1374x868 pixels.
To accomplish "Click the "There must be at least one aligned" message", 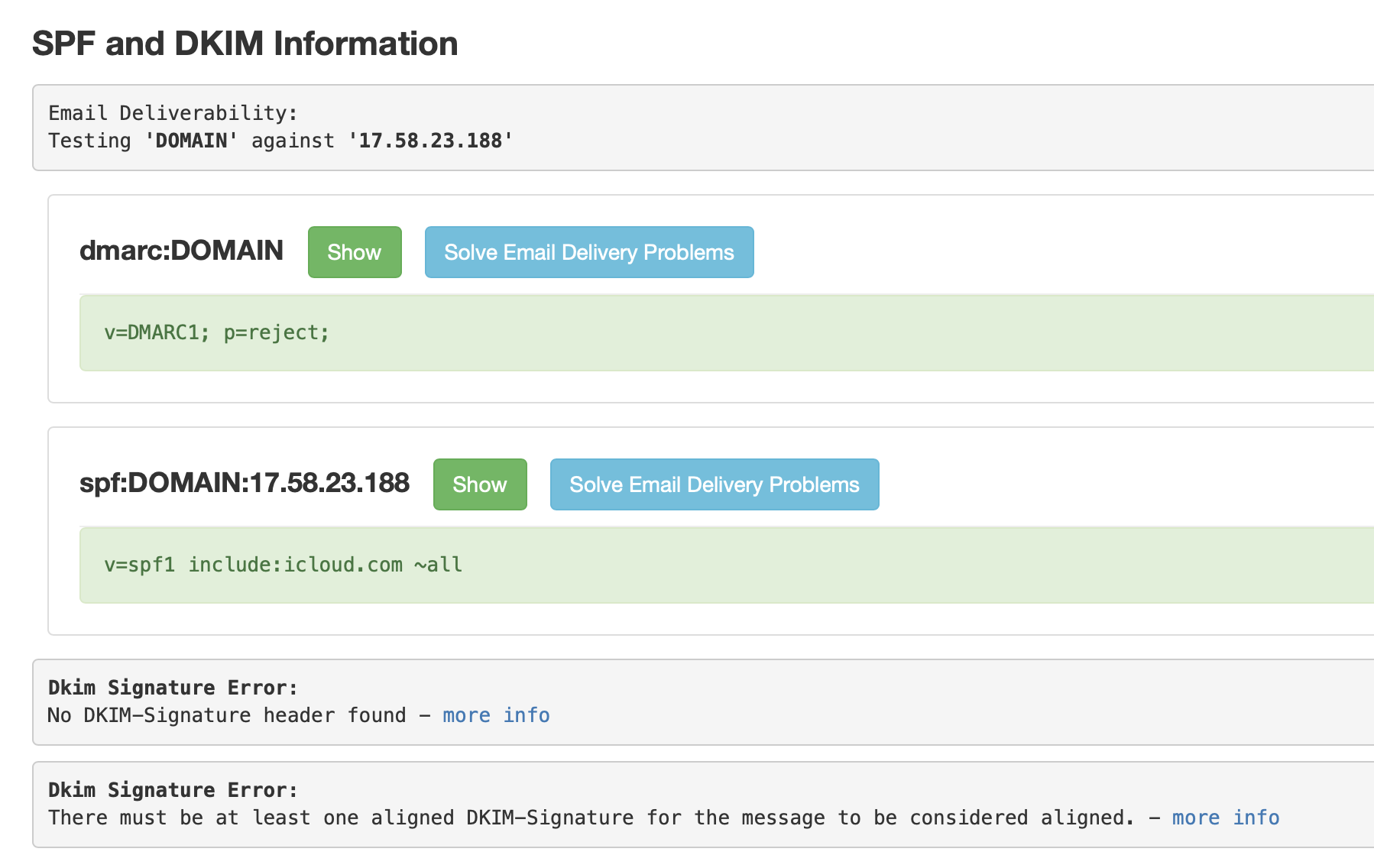I will (590, 818).
